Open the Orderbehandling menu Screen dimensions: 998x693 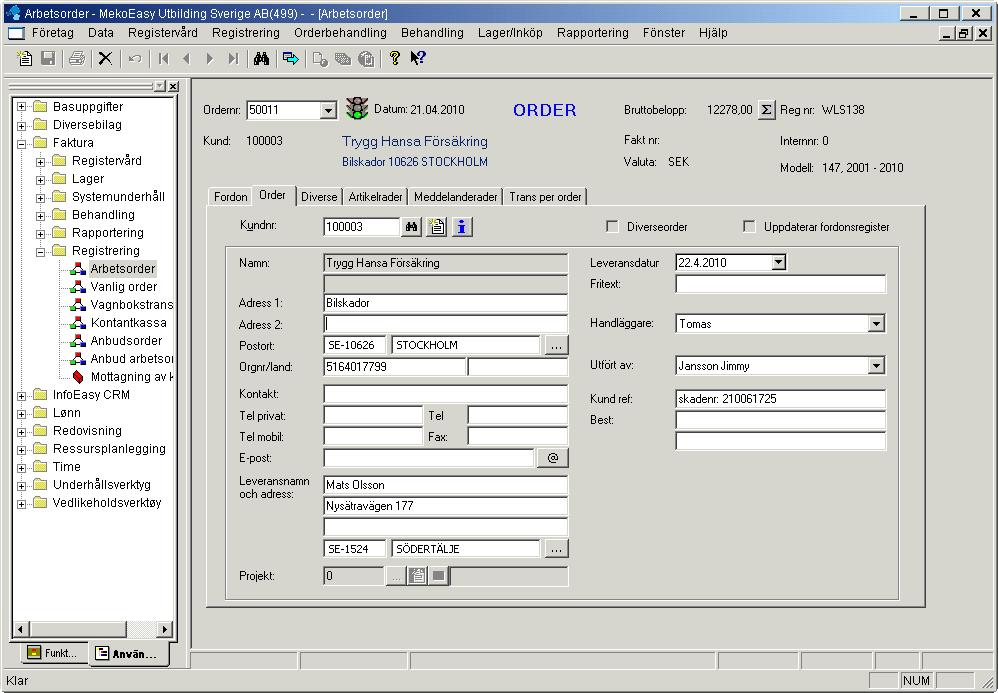coord(341,32)
